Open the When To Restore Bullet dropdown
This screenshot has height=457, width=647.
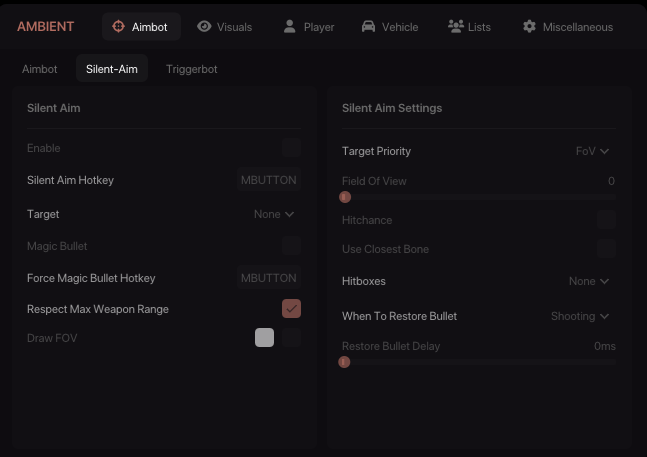(x=580, y=316)
